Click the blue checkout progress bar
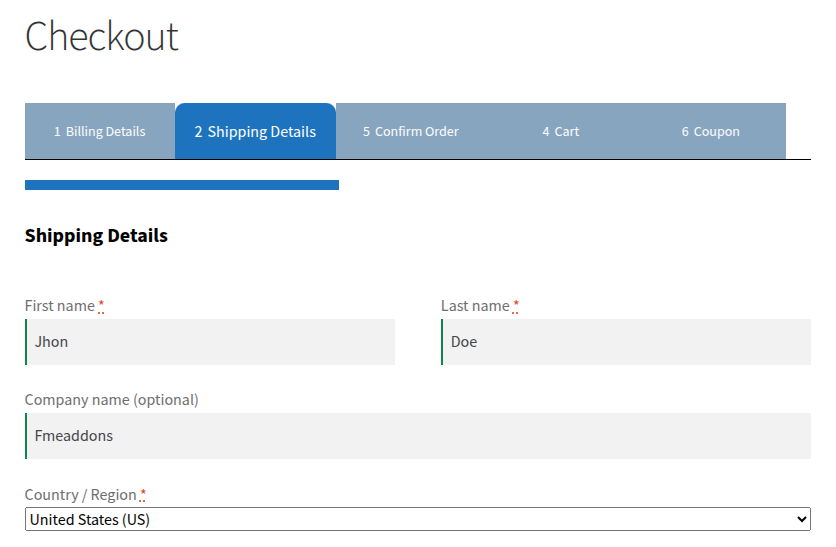 click(x=181, y=185)
